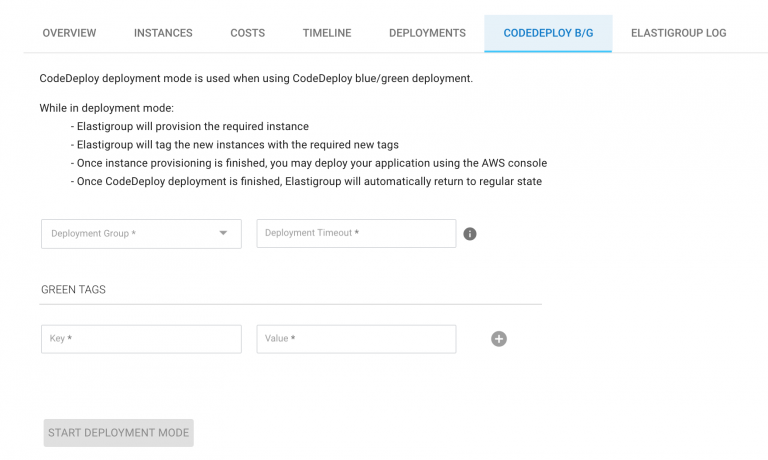Click the "return to regular state" line
The width and height of the screenshot is (768, 460).
[307, 181]
